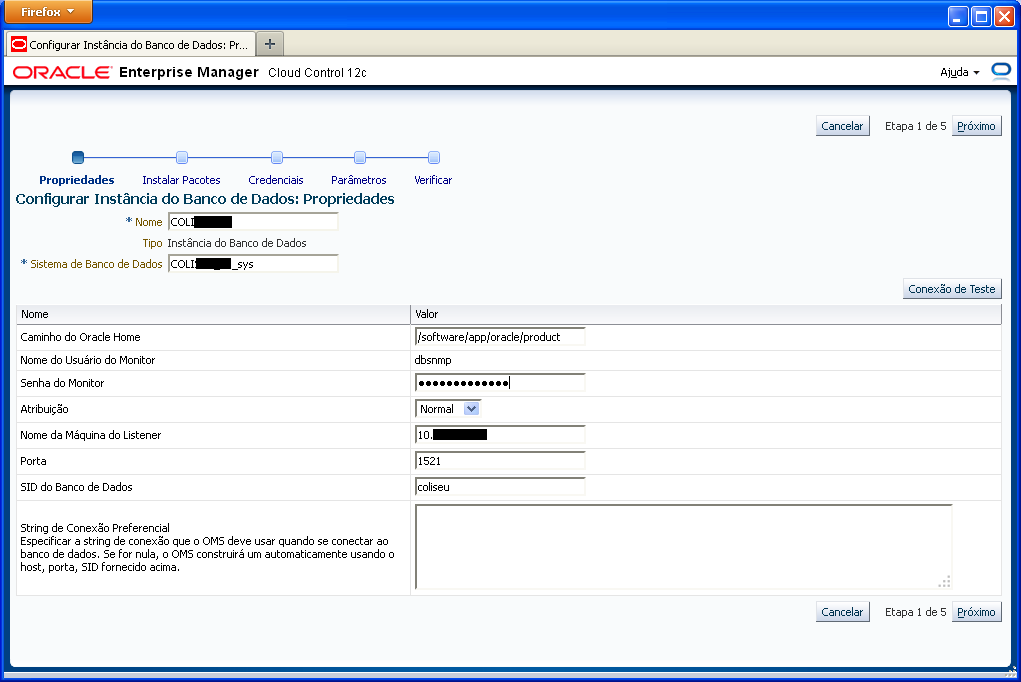1021x682 pixels.
Task: Click the Nome da Máquina do Listener label
Action: pyautogui.click(x=91, y=434)
